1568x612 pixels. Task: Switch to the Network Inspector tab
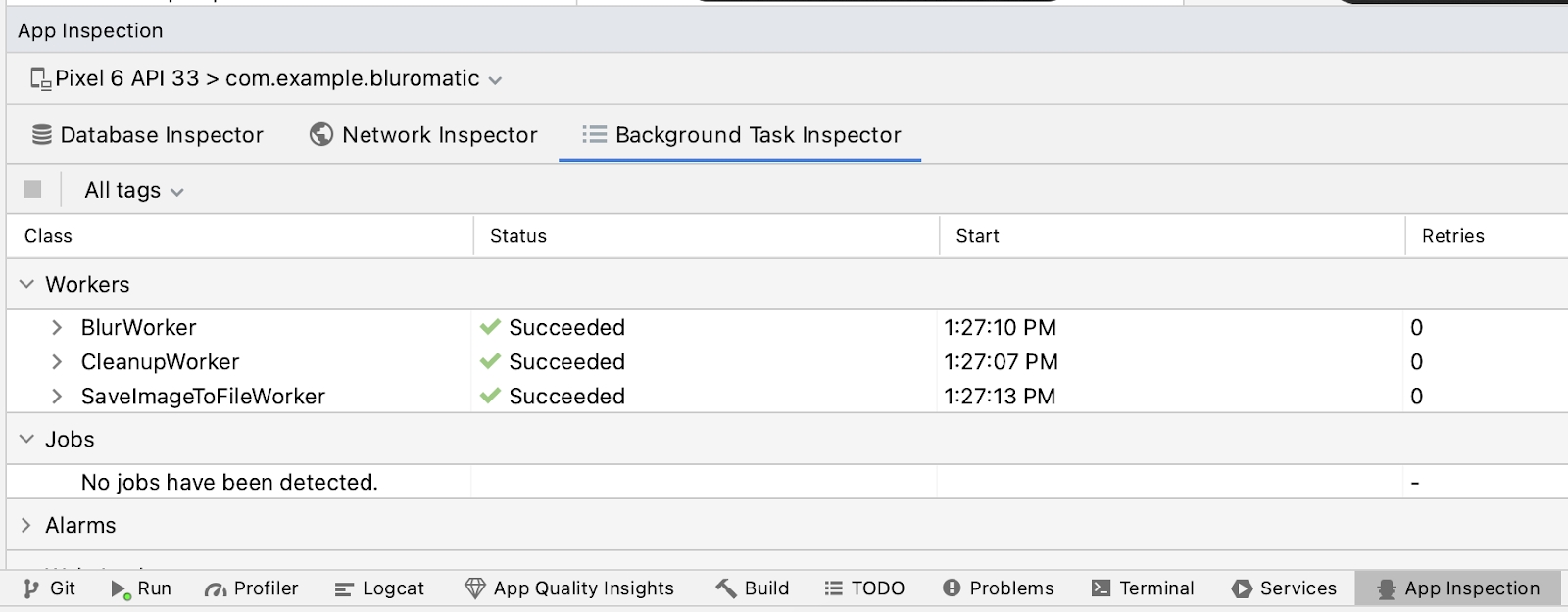click(x=423, y=135)
